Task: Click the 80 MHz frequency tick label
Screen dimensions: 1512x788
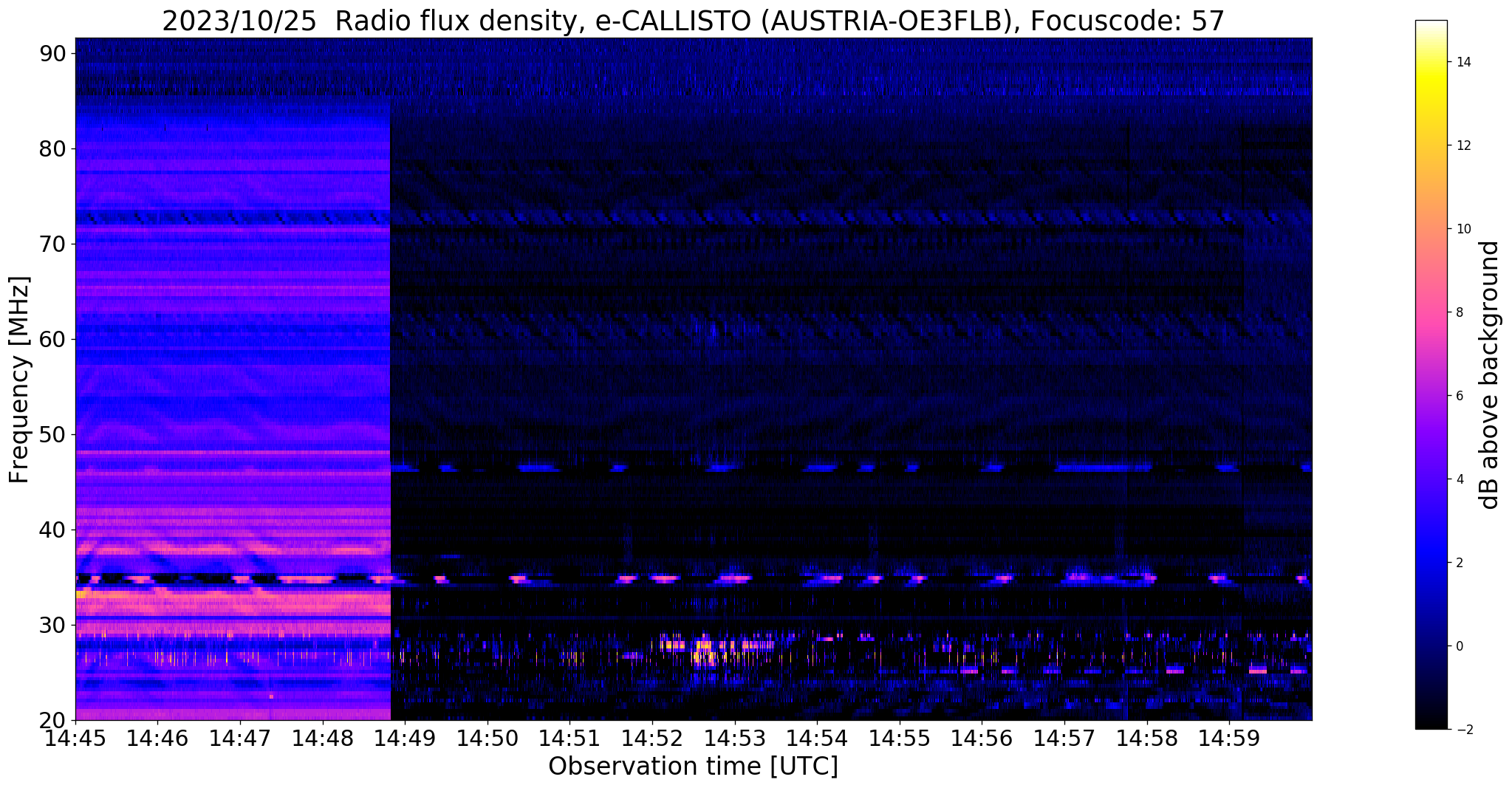Action: coord(52,148)
